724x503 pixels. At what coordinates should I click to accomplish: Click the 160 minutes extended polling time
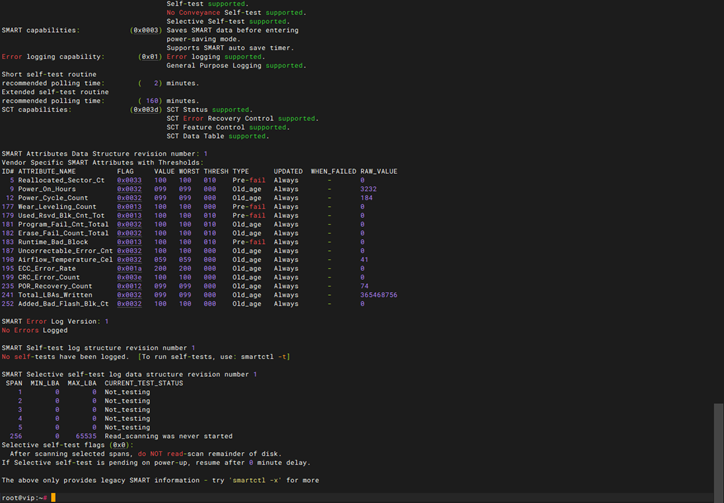pyautogui.click(x=152, y=101)
